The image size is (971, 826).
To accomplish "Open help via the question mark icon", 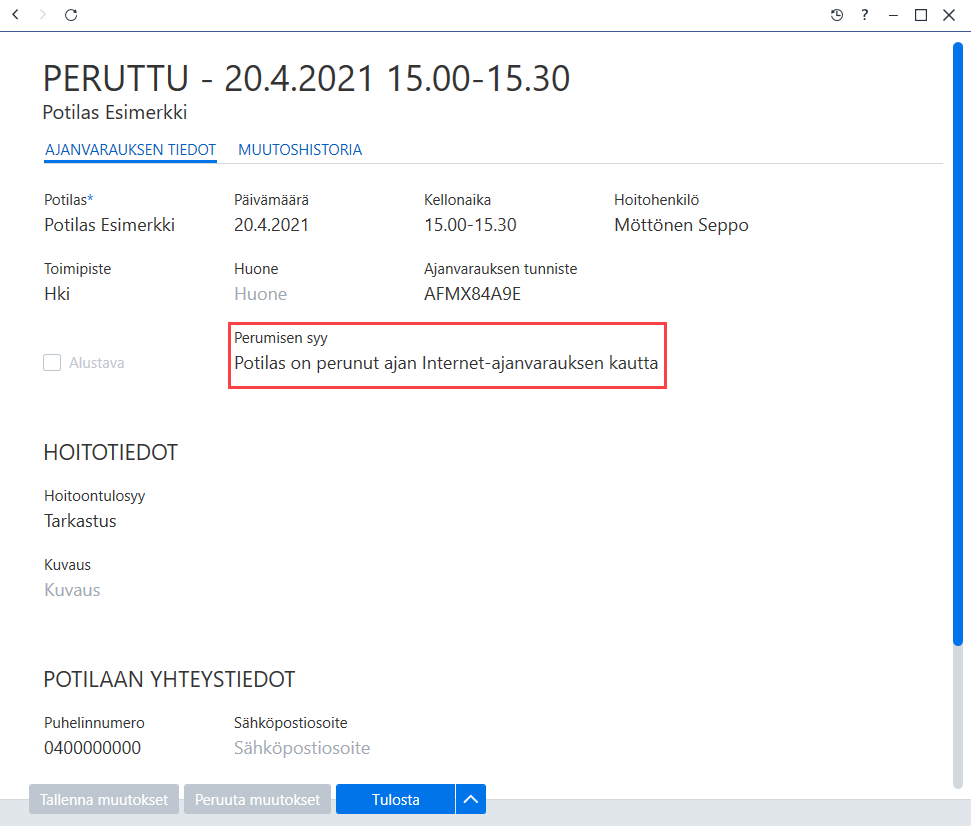I will [x=864, y=15].
